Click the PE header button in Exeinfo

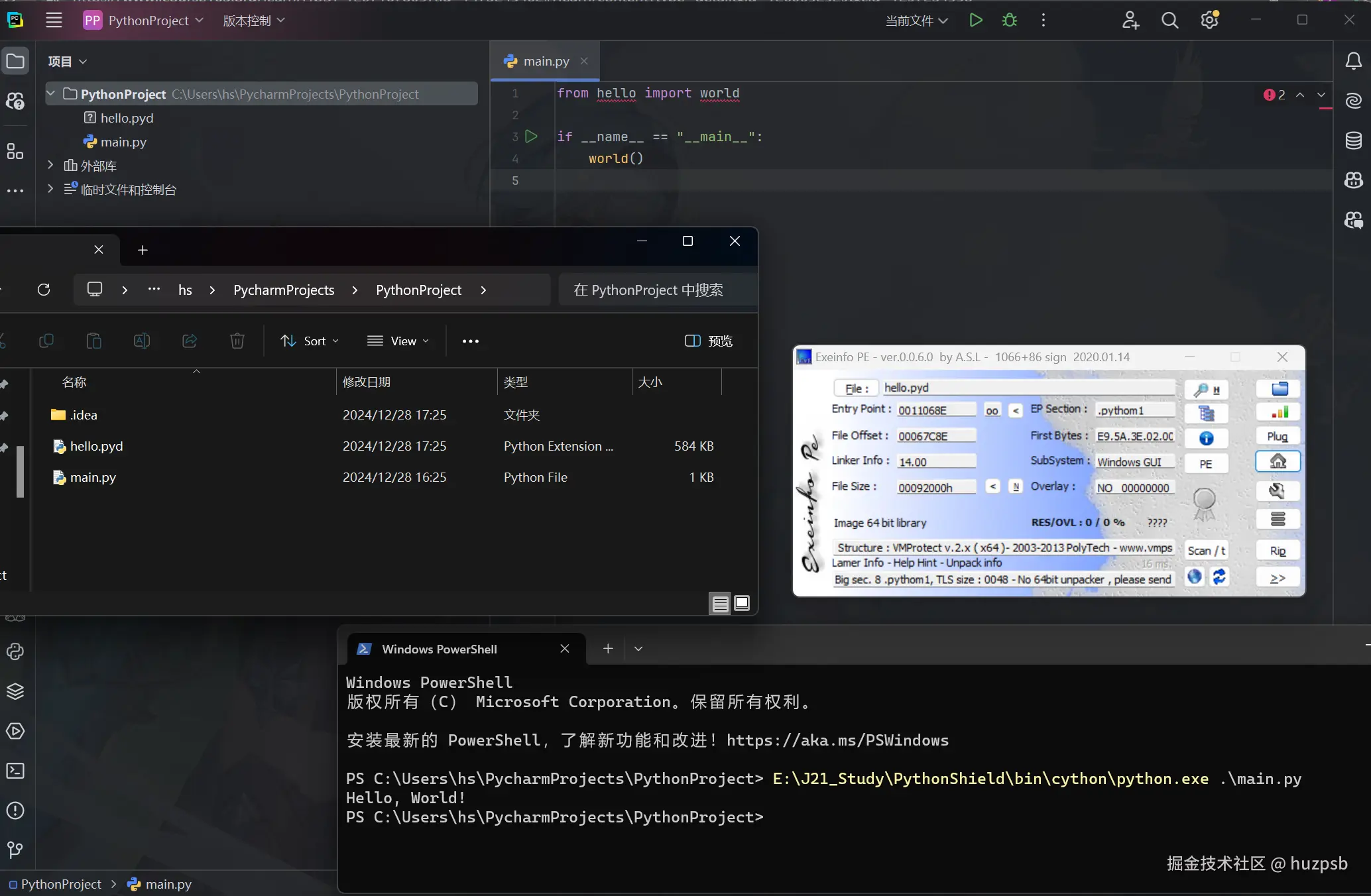click(1205, 464)
